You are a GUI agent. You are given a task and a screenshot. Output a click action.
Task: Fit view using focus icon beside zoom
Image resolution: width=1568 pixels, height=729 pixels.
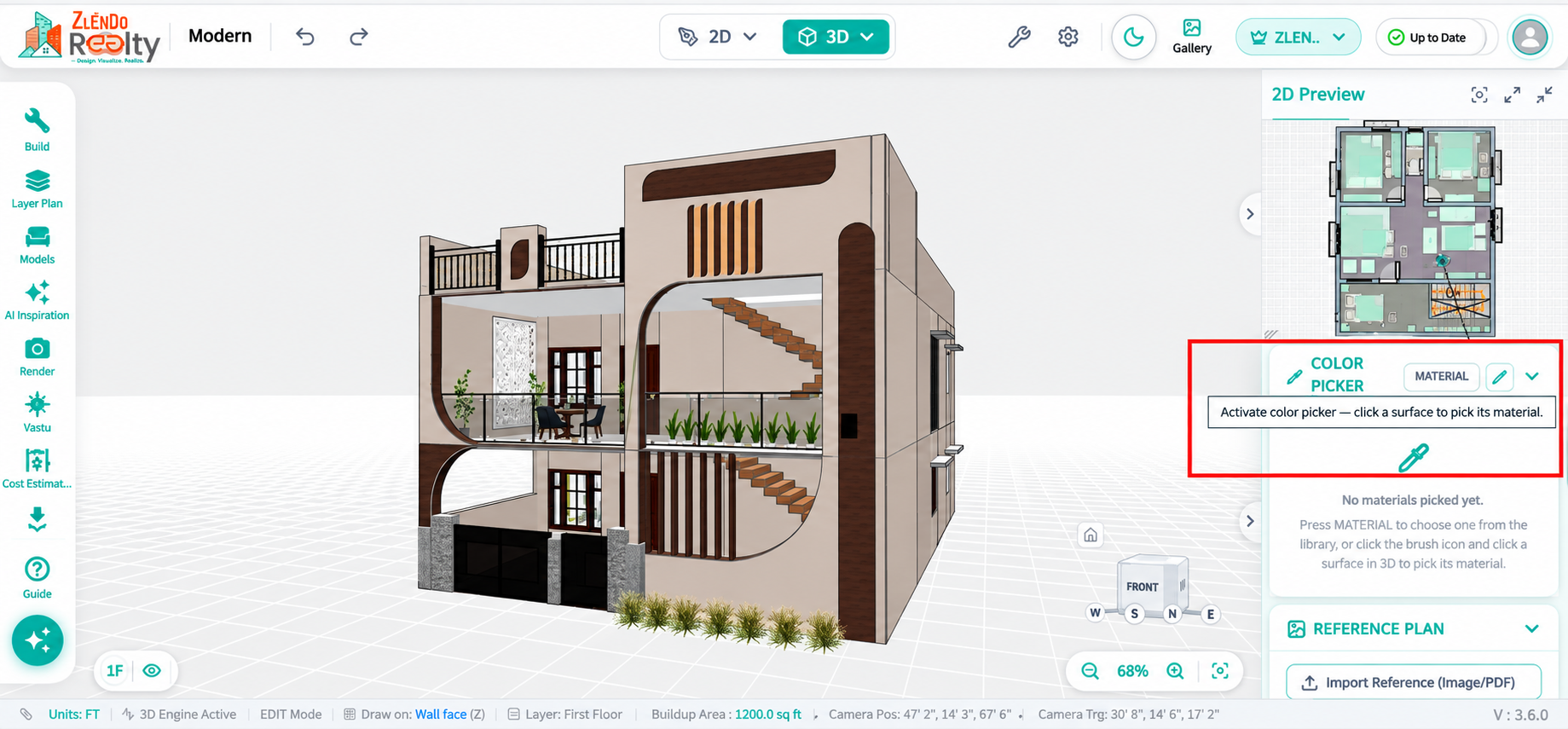click(1220, 671)
